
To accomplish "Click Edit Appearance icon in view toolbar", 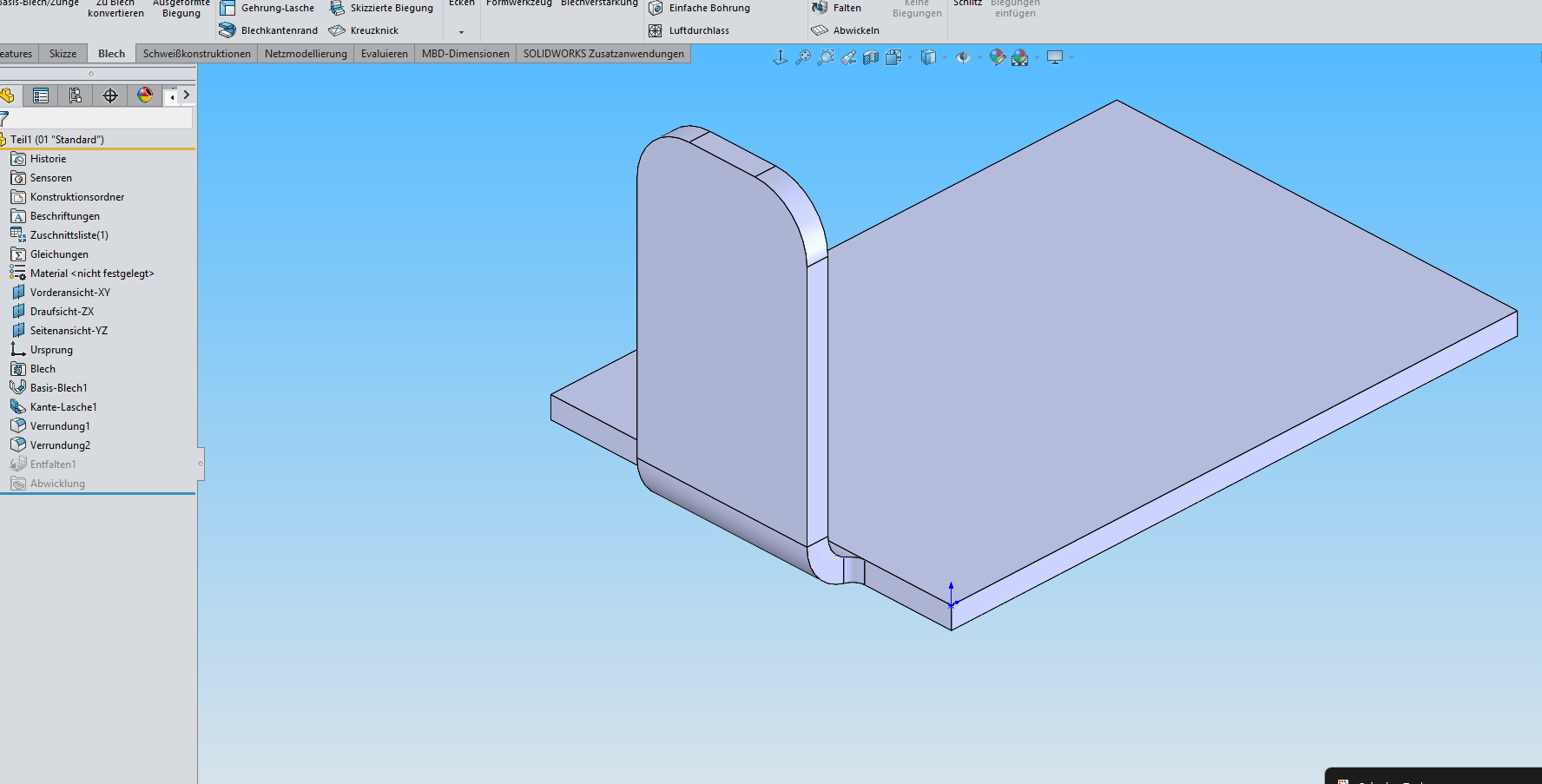I will pos(998,57).
